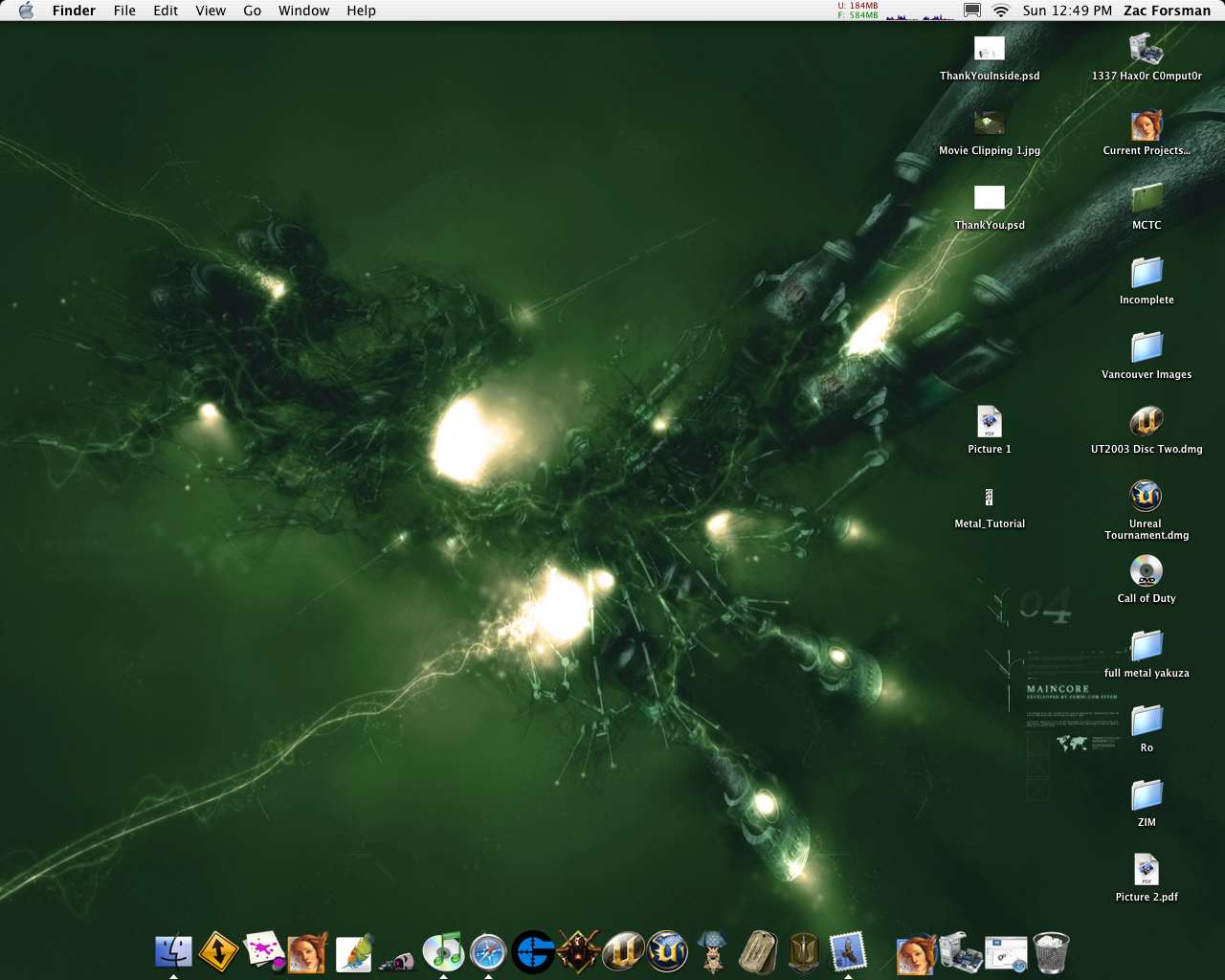1225x980 pixels.
Task: Launch the blue crosshair G app in dock
Action: [533, 951]
